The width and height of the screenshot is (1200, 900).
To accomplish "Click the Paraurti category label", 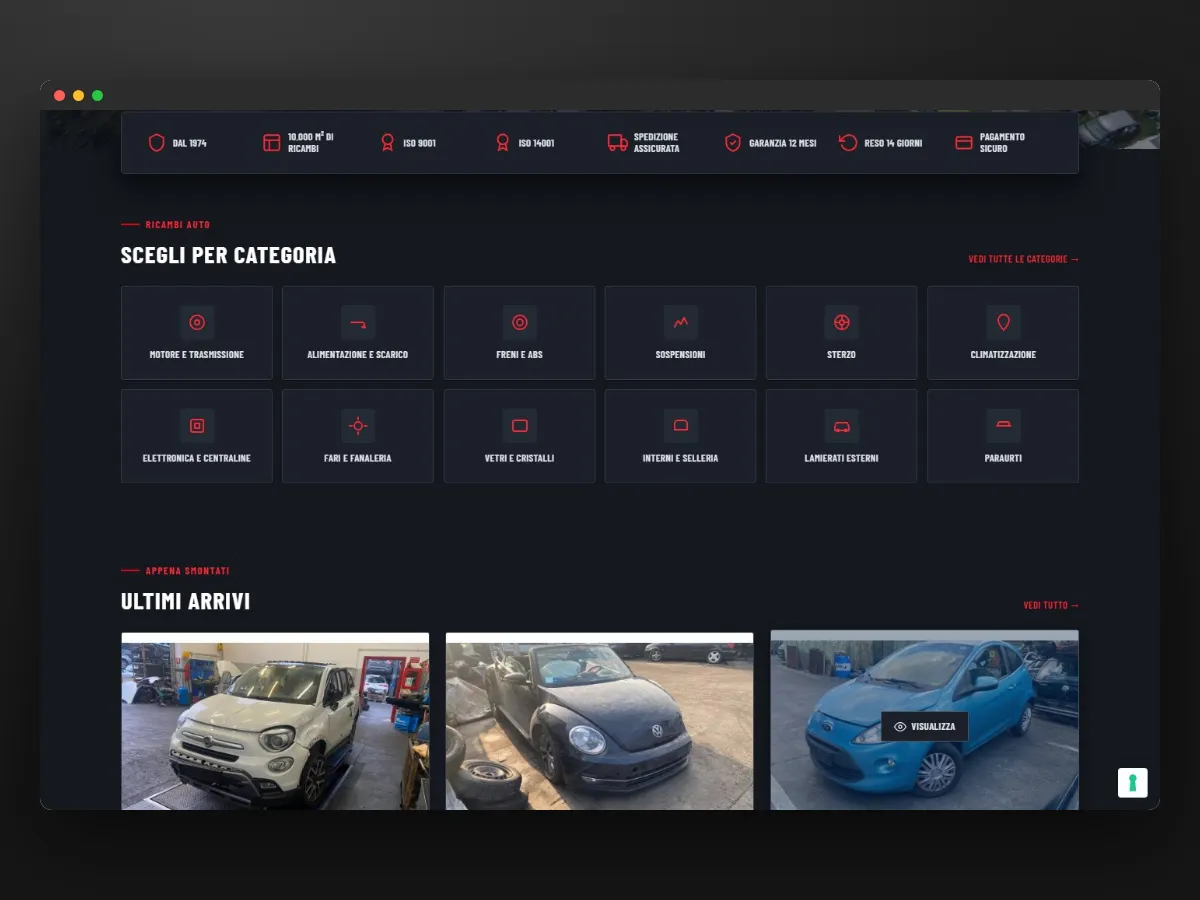I will (1003, 458).
